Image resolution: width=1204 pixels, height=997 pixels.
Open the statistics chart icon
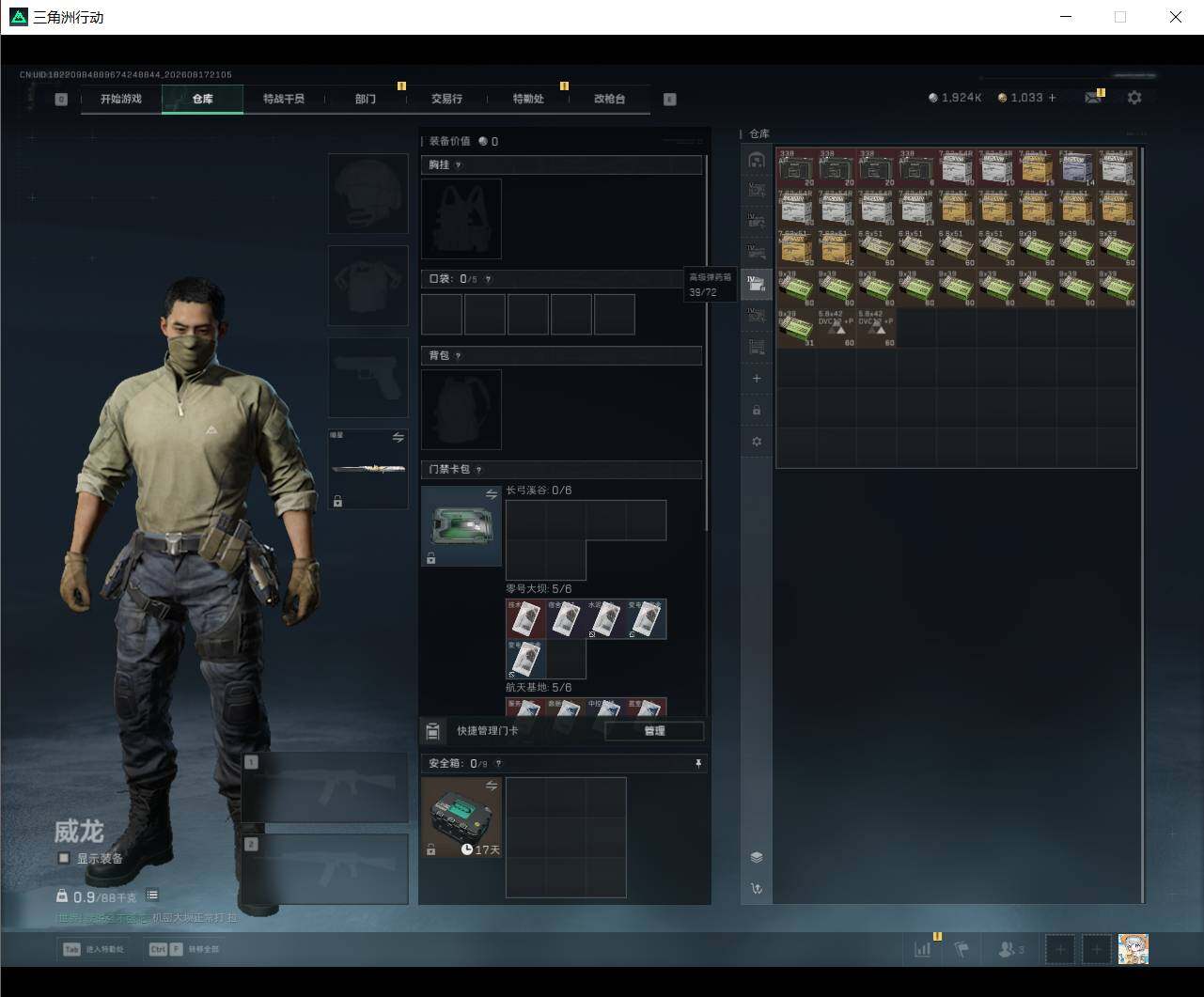click(x=923, y=949)
